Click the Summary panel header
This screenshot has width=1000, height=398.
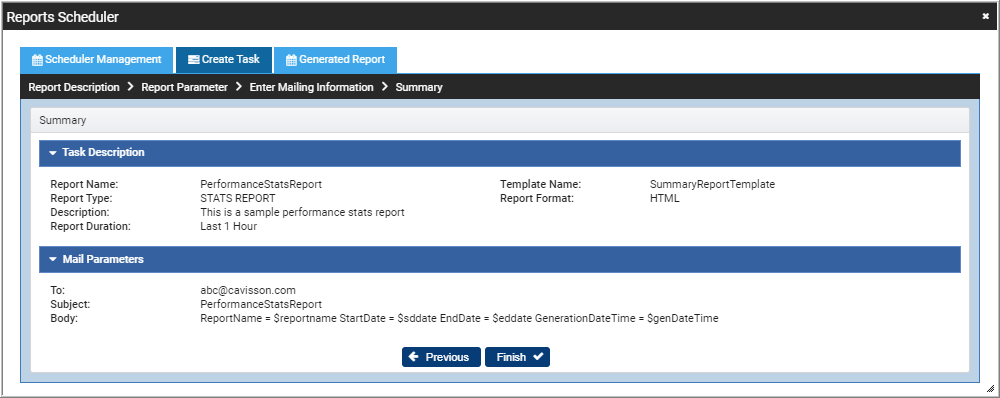click(500, 120)
